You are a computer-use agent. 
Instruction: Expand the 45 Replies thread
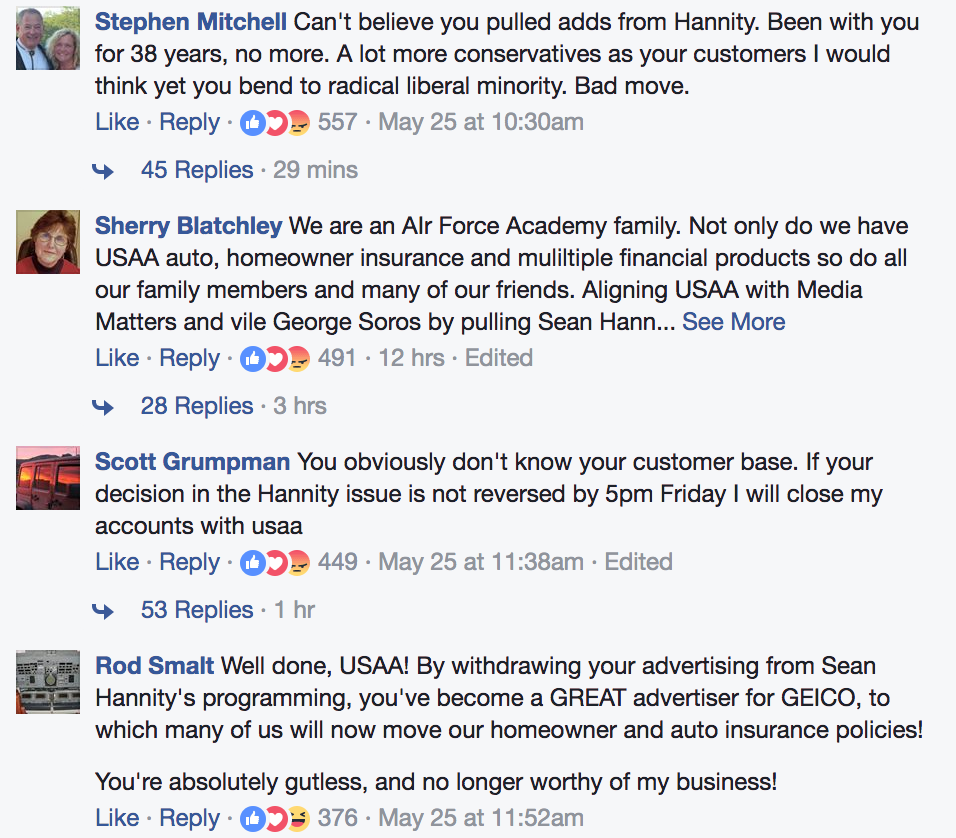pyautogui.click(x=197, y=170)
